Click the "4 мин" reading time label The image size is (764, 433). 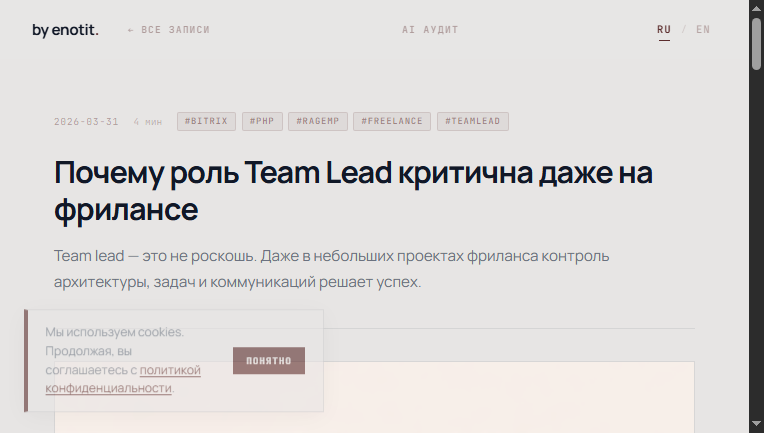pyautogui.click(x=147, y=122)
